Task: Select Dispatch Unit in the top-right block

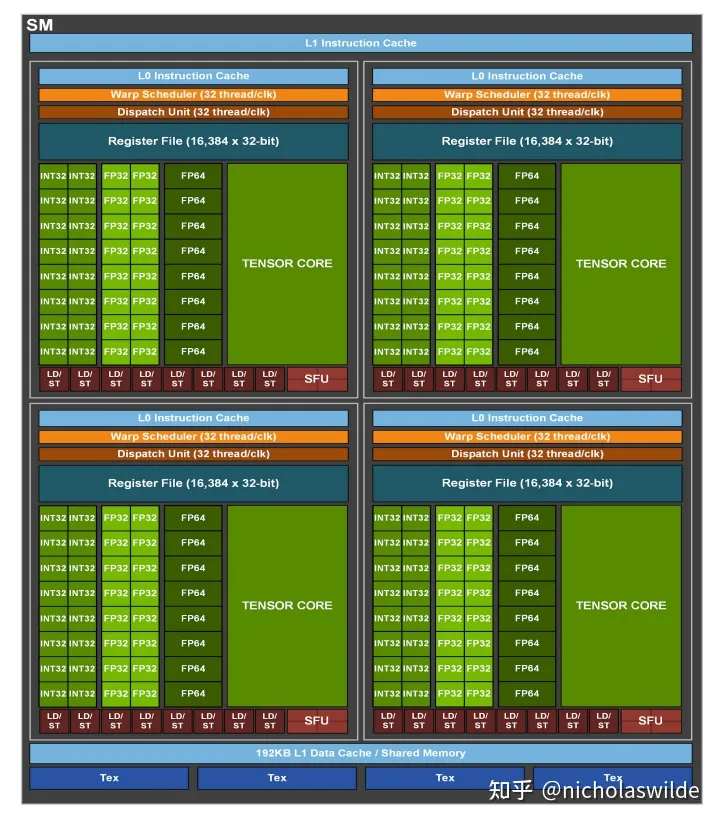Action: pyautogui.click(x=527, y=112)
